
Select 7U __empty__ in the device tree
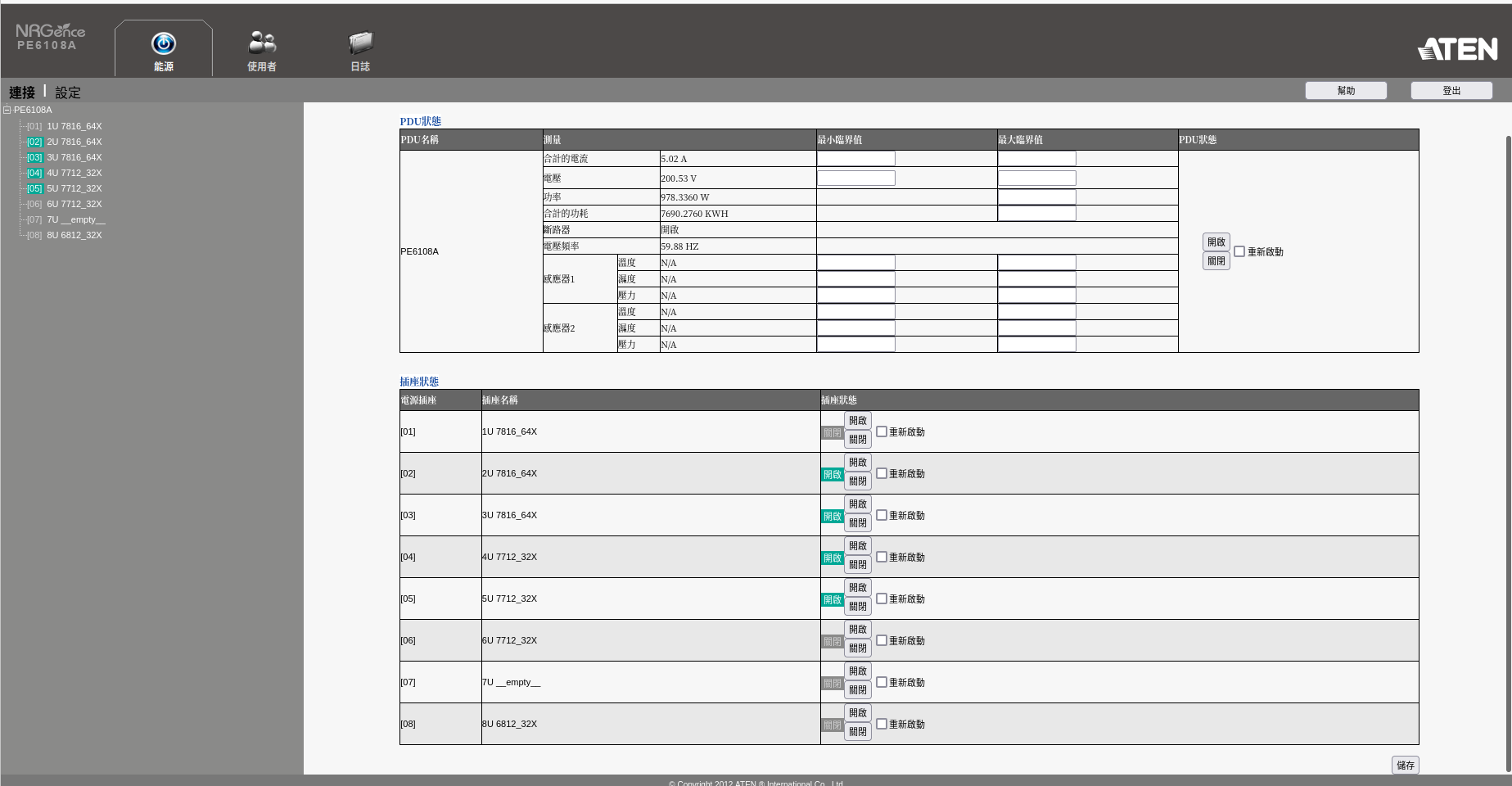[x=75, y=220]
